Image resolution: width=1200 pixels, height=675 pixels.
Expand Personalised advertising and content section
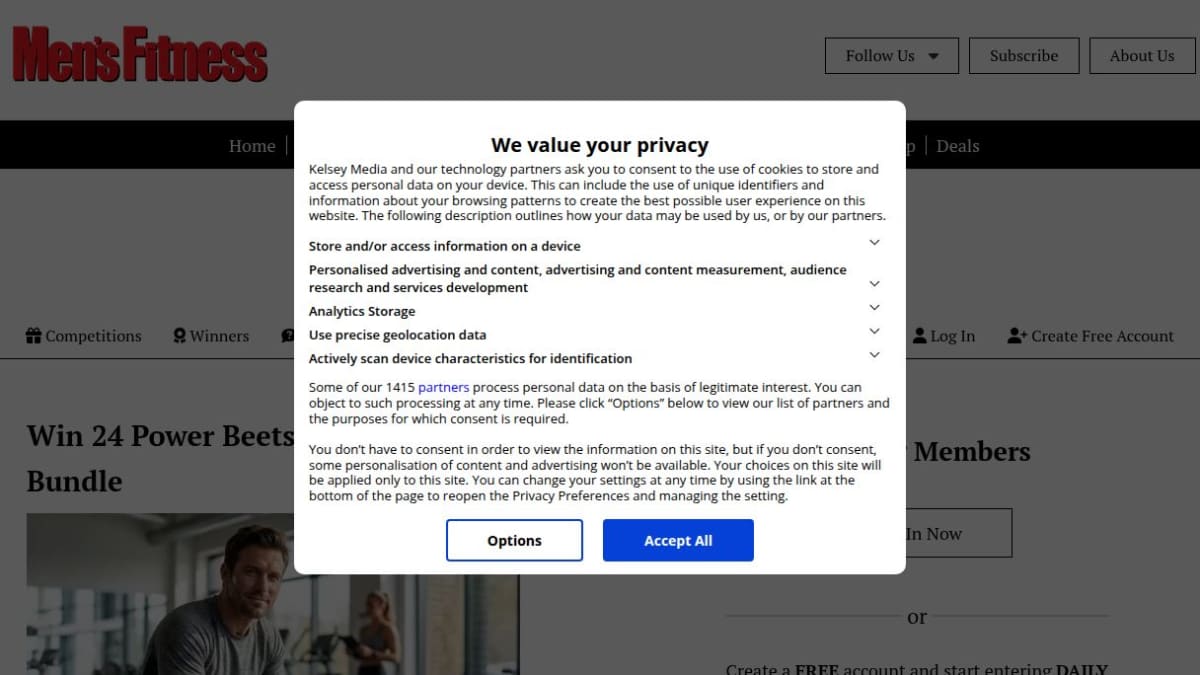pos(874,284)
